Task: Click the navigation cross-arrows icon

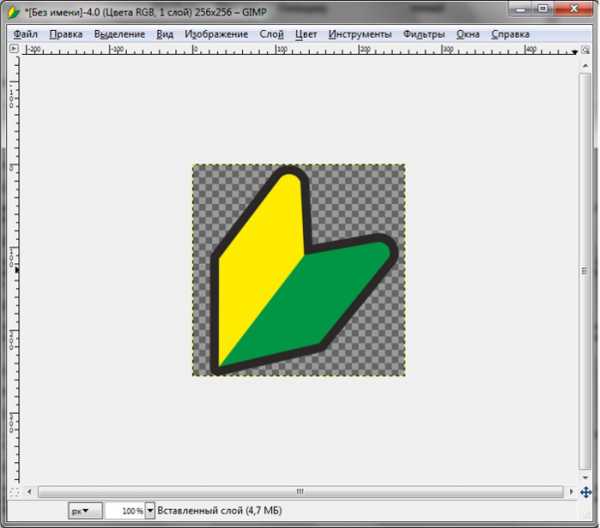Action: (586, 492)
